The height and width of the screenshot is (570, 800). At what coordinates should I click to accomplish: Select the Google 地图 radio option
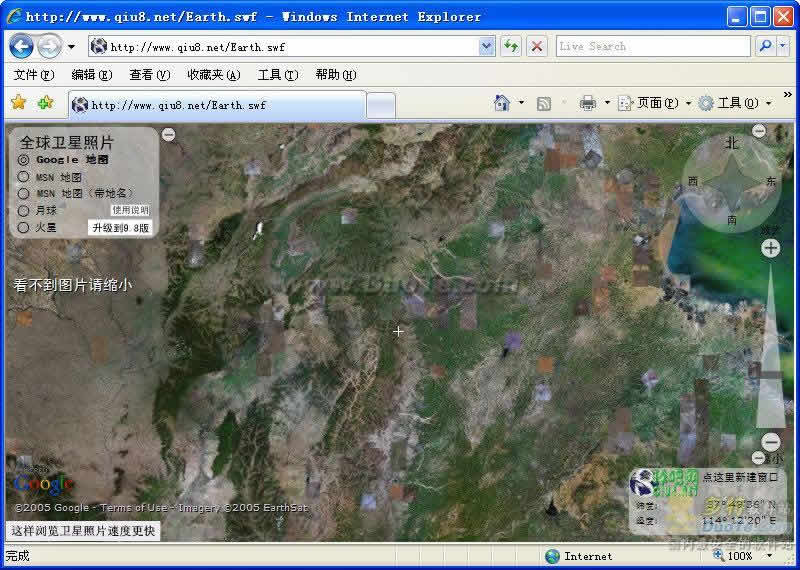click(x=23, y=160)
